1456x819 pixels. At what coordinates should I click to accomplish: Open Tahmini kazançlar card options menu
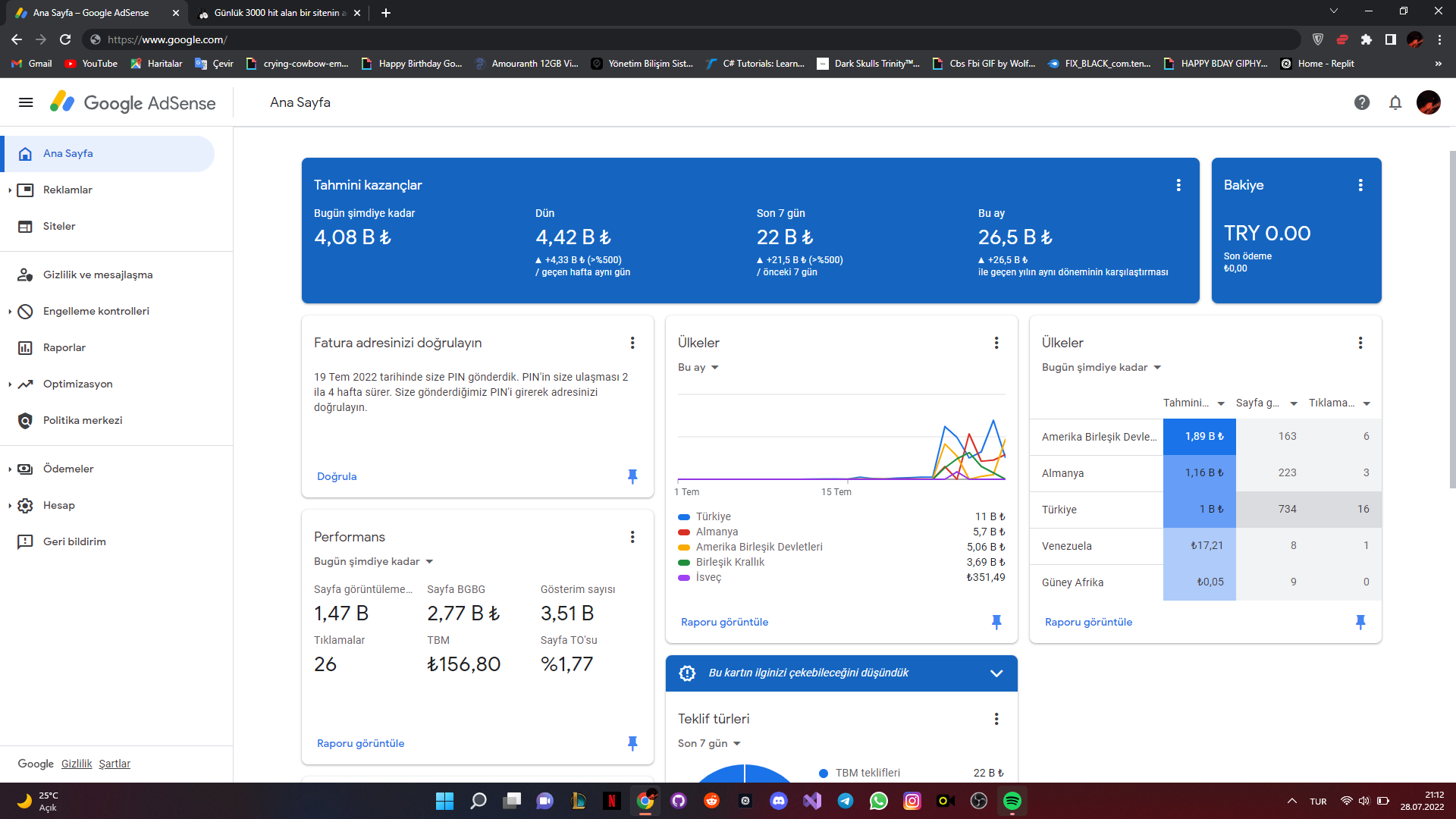click(x=1178, y=185)
